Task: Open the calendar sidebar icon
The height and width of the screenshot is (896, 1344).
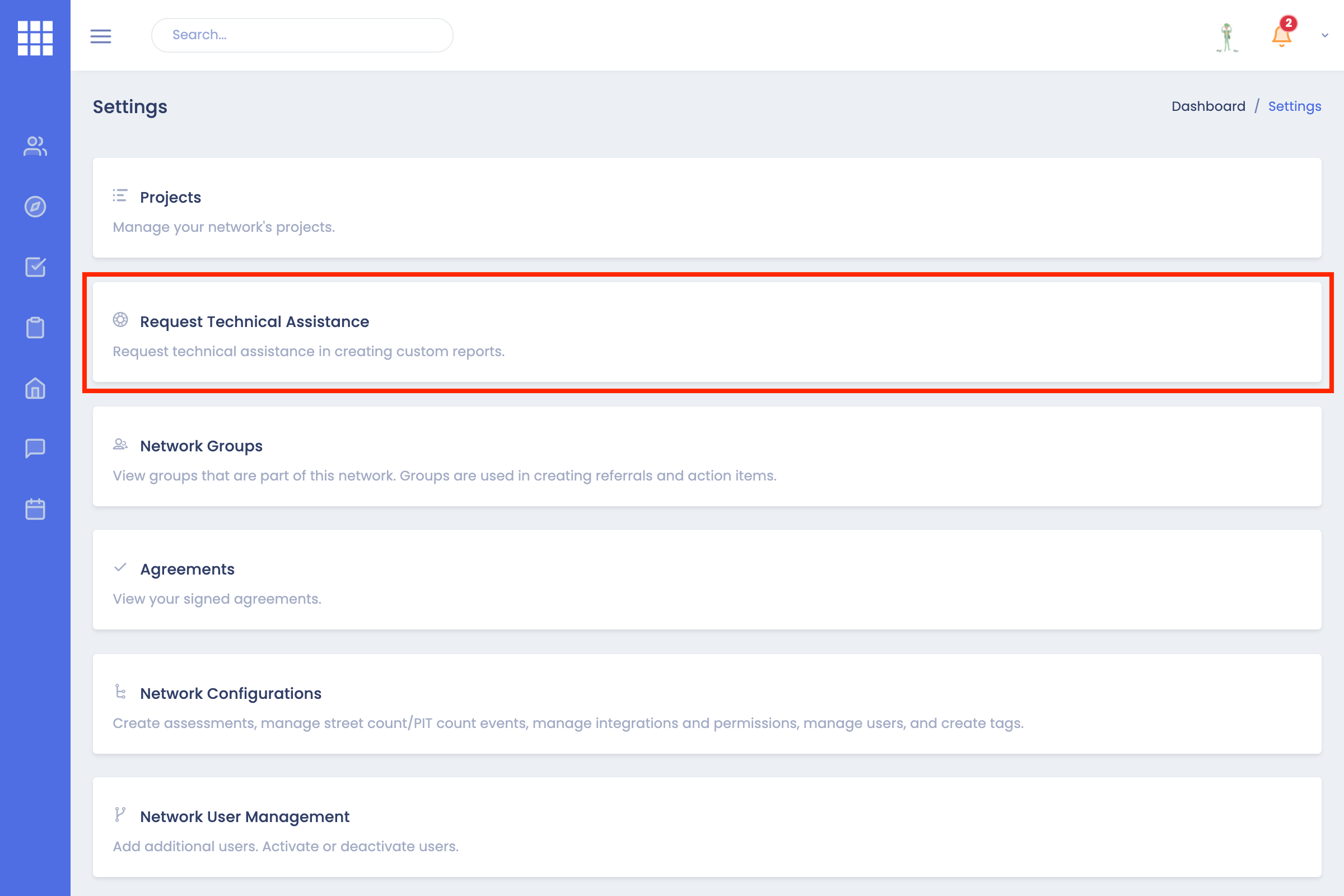Action: coord(35,509)
